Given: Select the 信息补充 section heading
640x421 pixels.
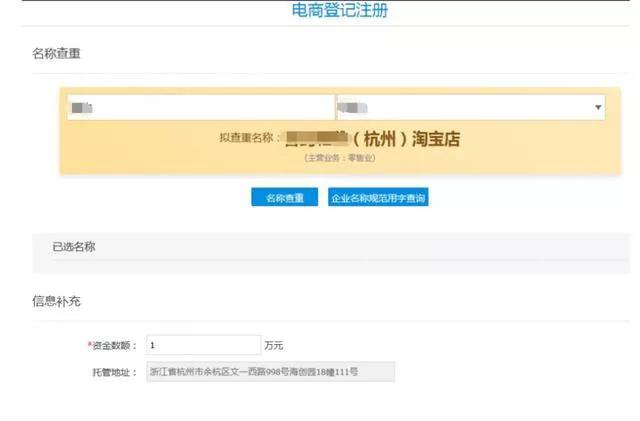Looking at the screenshot, I should [x=56, y=300].
